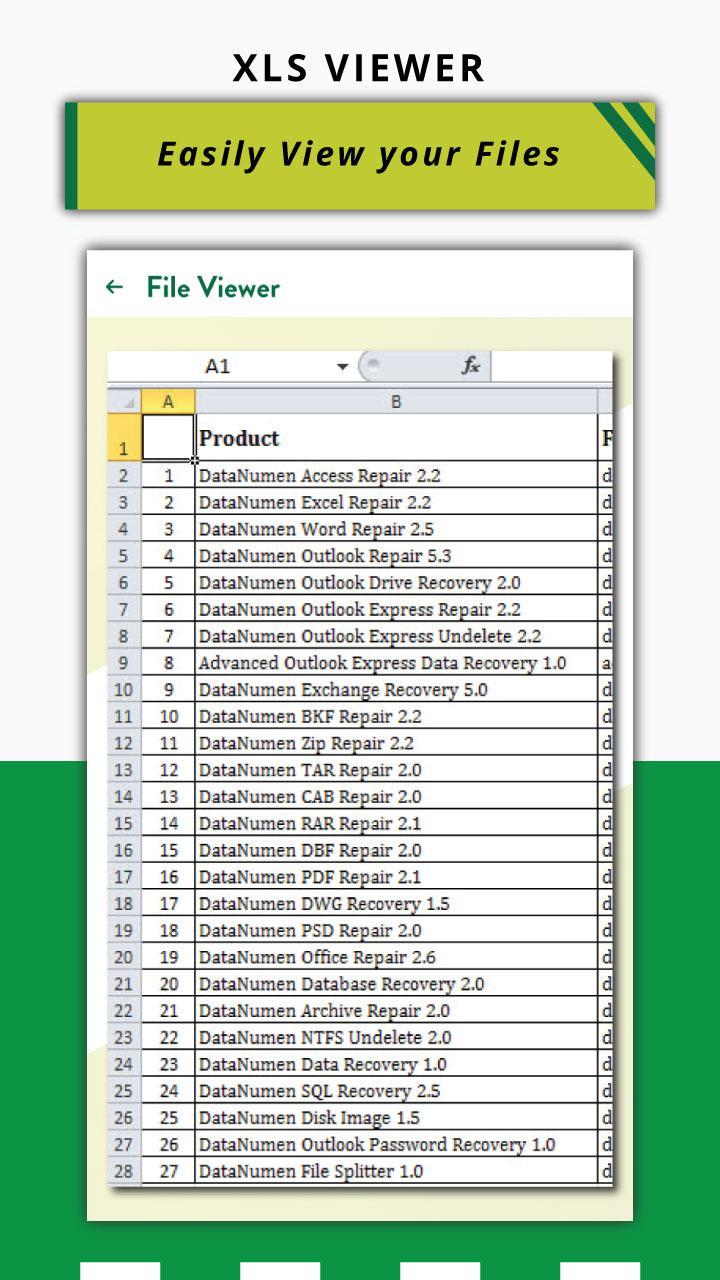Click cell DataNumen Database Recovery 2.0
The image size is (720, 1280).
(396, 984)
